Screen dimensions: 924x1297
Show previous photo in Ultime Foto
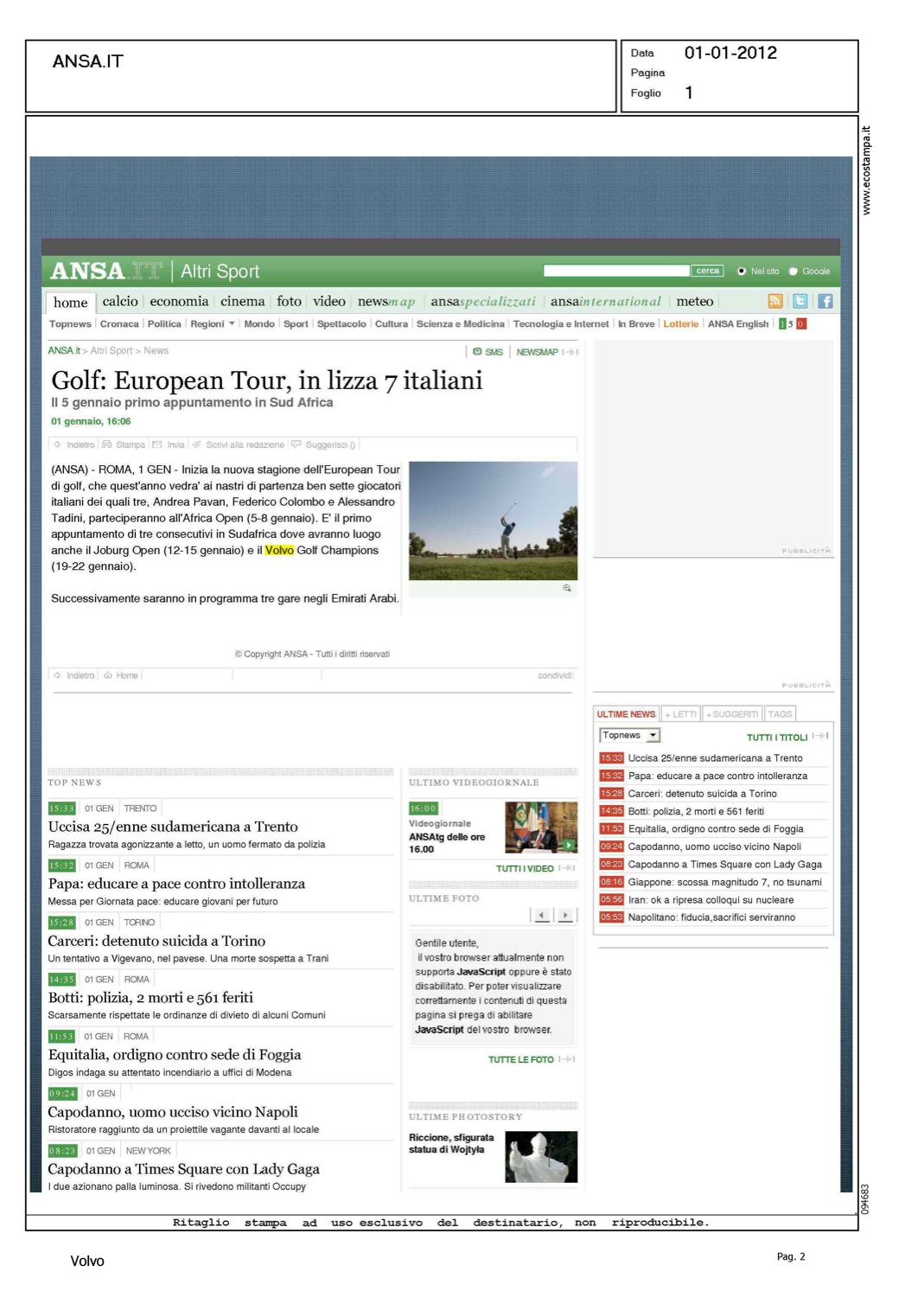541,915
